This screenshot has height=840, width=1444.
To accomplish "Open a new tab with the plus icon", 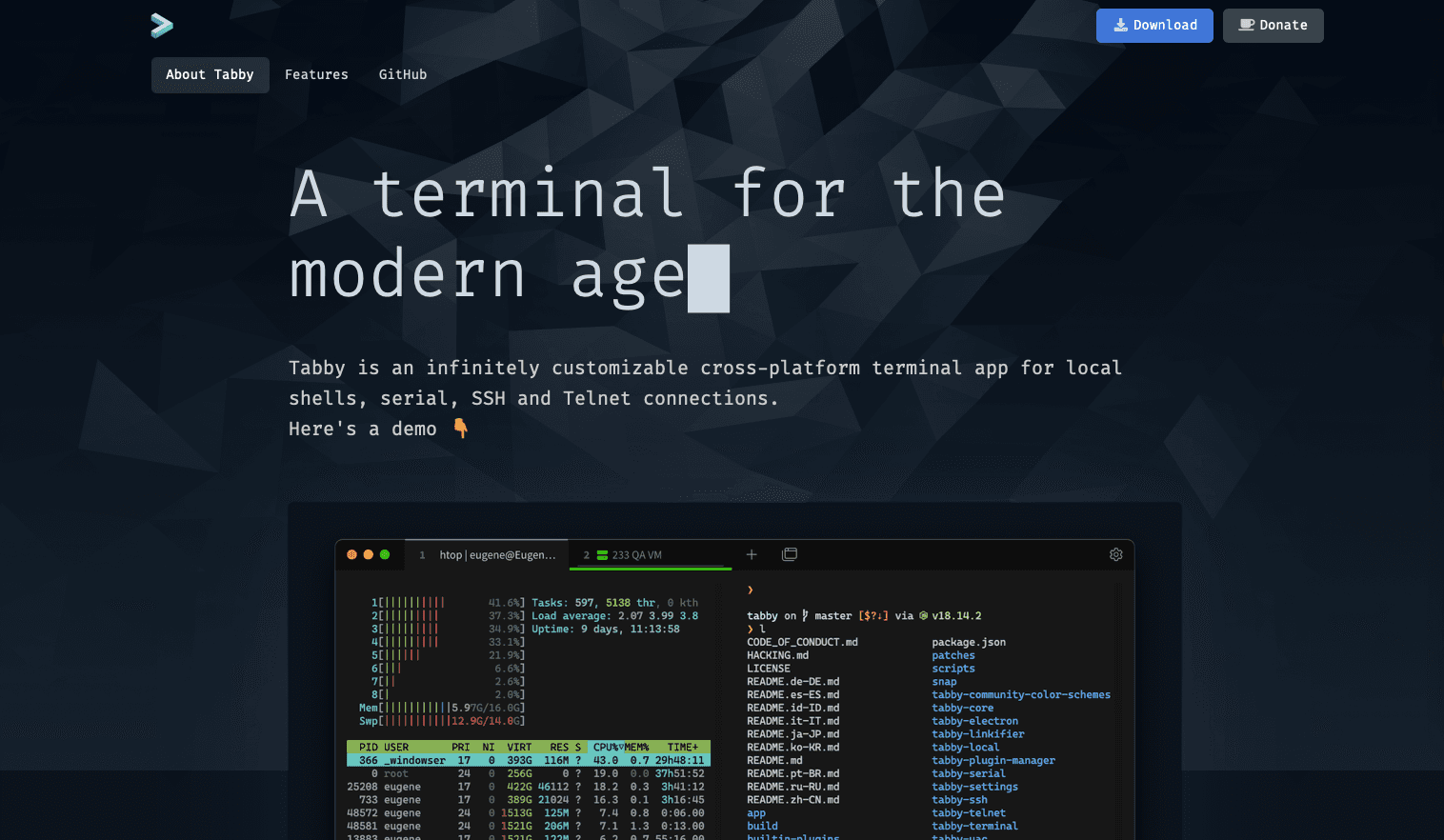I will 752,554.
